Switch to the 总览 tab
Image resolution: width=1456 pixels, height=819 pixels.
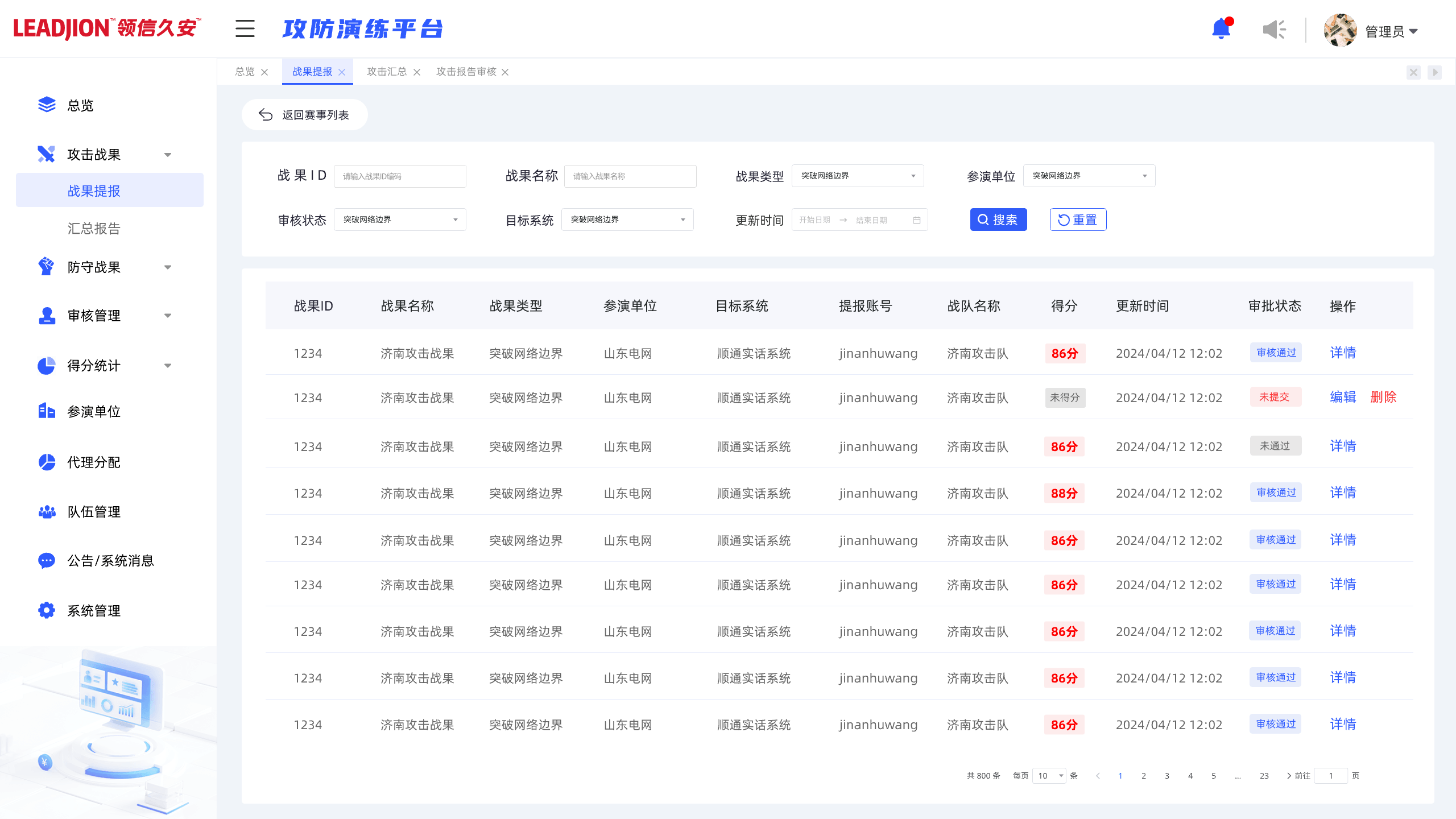[245, 72]
